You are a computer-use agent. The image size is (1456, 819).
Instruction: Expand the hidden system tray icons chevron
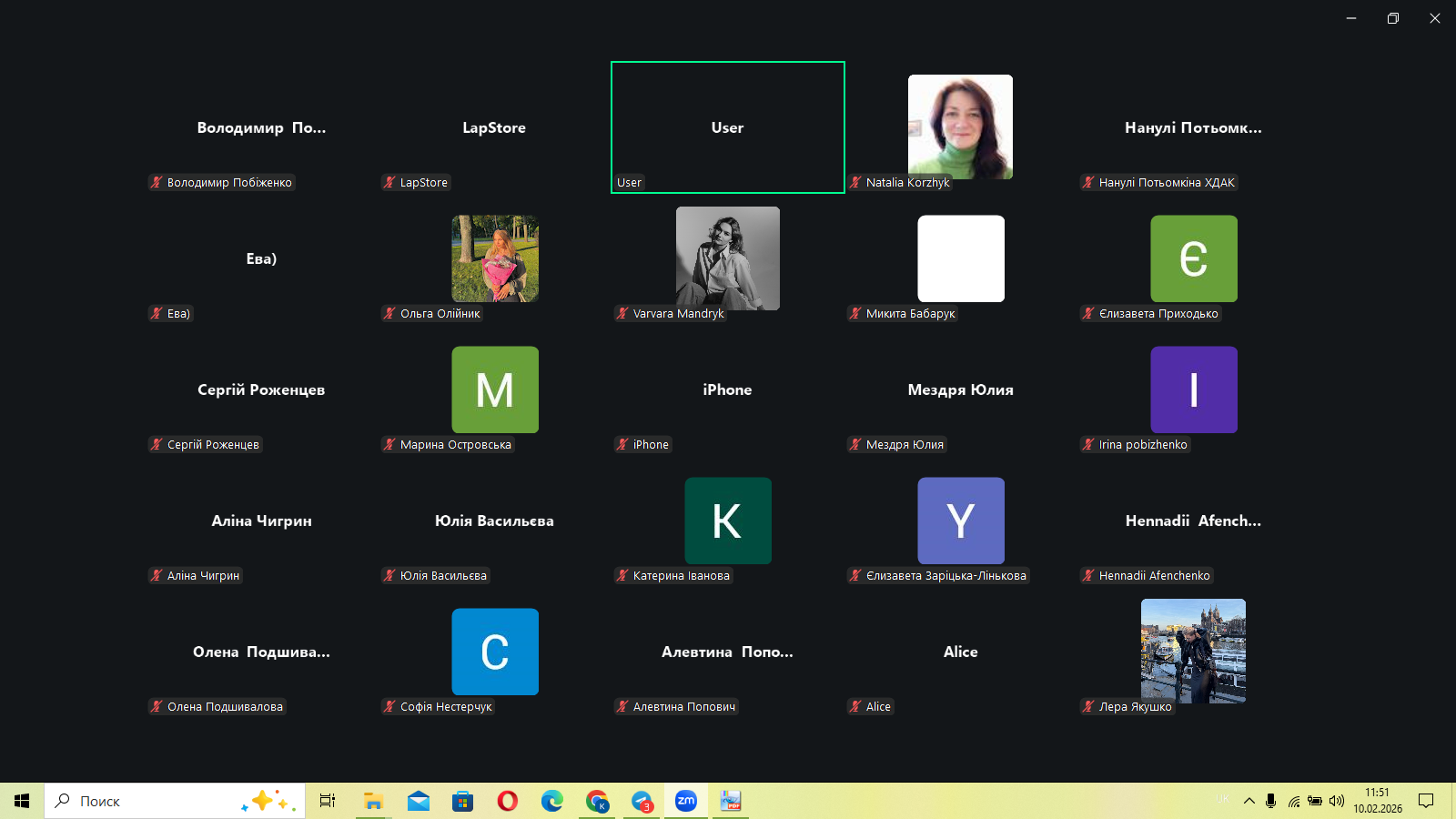coord(1249,801)
